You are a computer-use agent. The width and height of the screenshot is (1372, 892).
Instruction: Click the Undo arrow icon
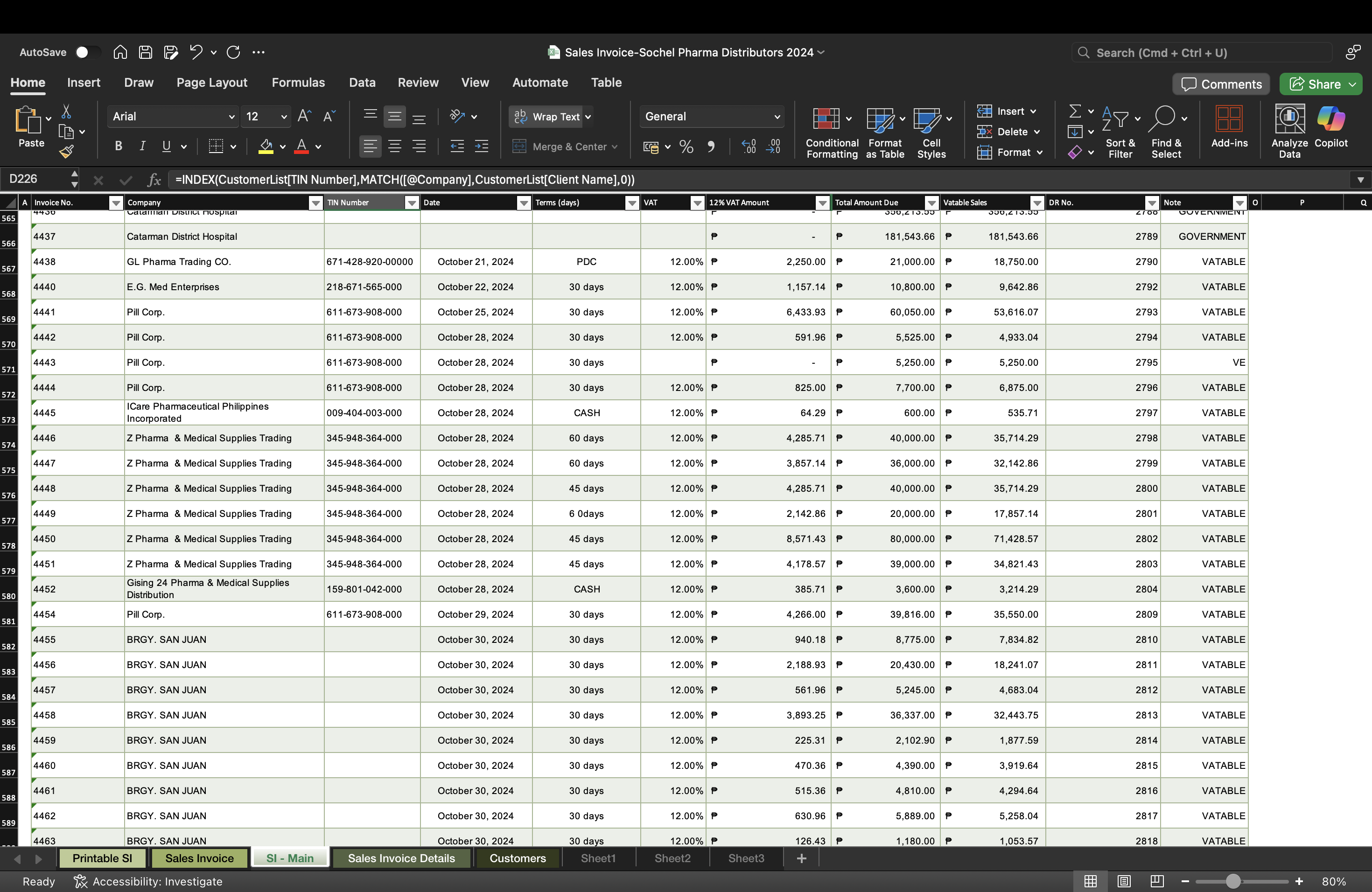196,52
